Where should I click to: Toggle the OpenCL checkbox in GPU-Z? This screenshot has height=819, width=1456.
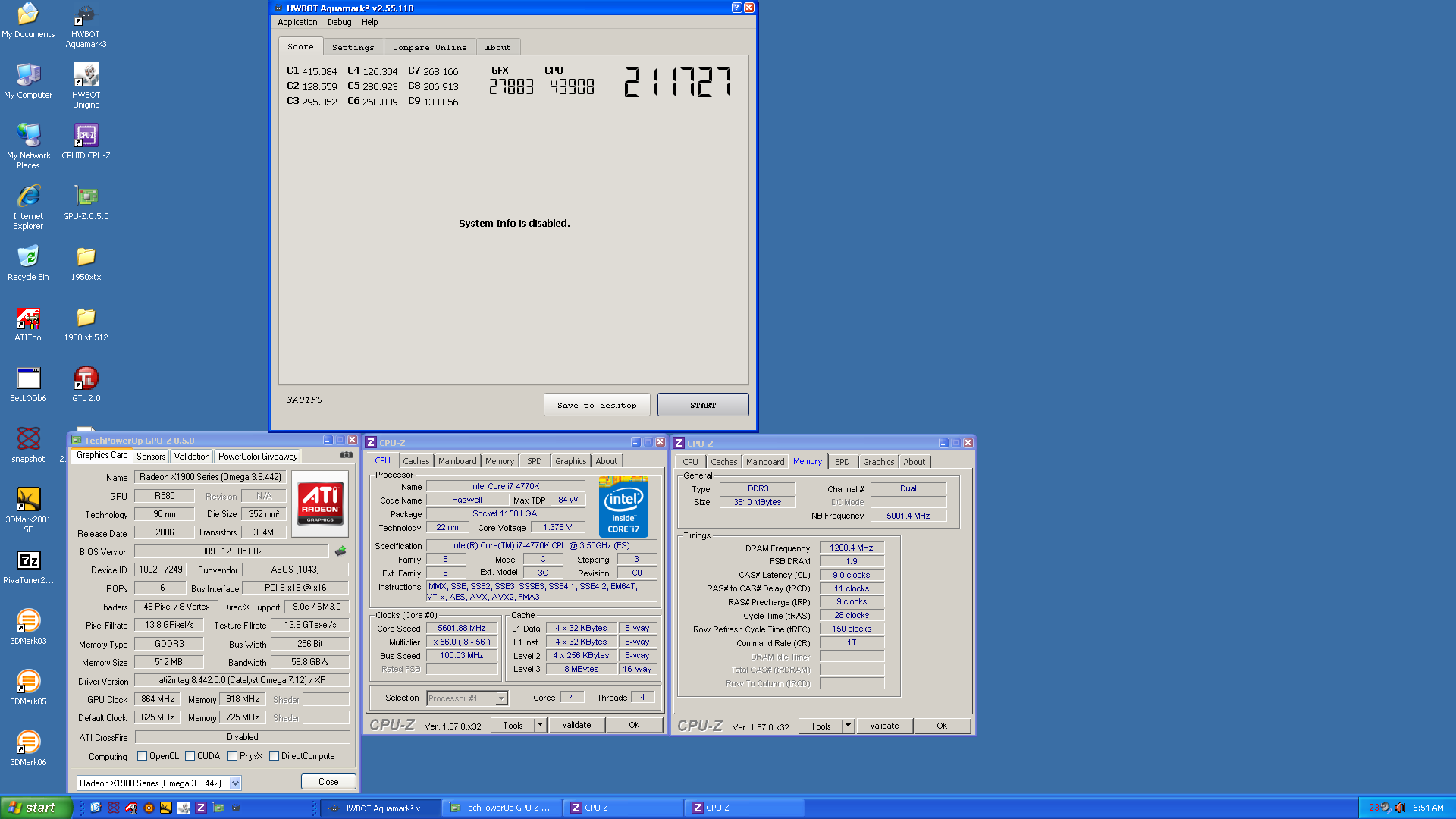coord(142,756)
